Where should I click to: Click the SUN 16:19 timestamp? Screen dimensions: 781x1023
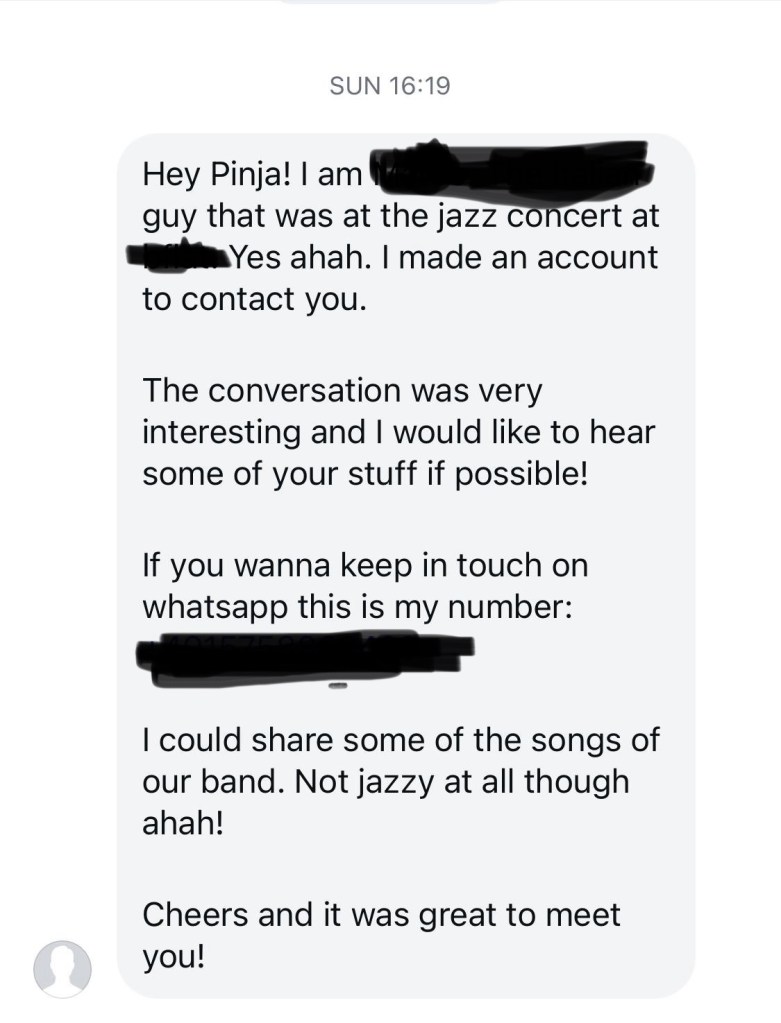pos(390,86)
